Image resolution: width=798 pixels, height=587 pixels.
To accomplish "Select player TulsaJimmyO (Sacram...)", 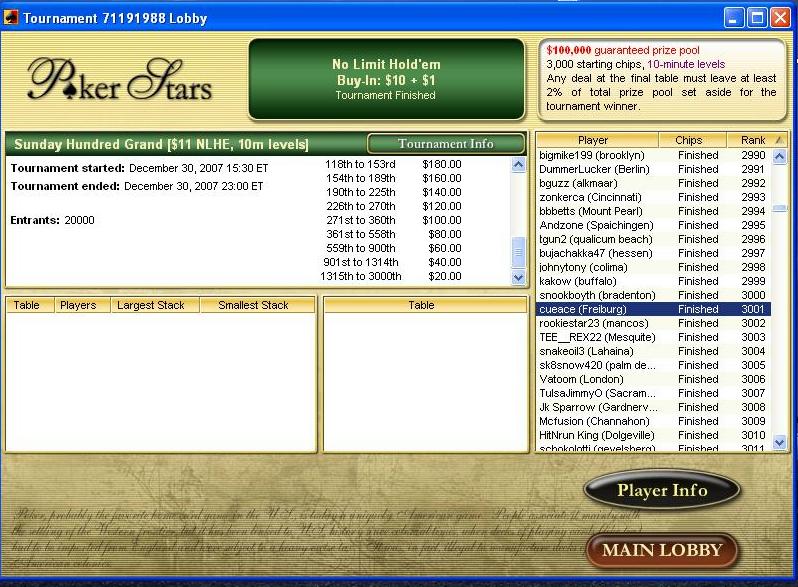I will 654,393.
